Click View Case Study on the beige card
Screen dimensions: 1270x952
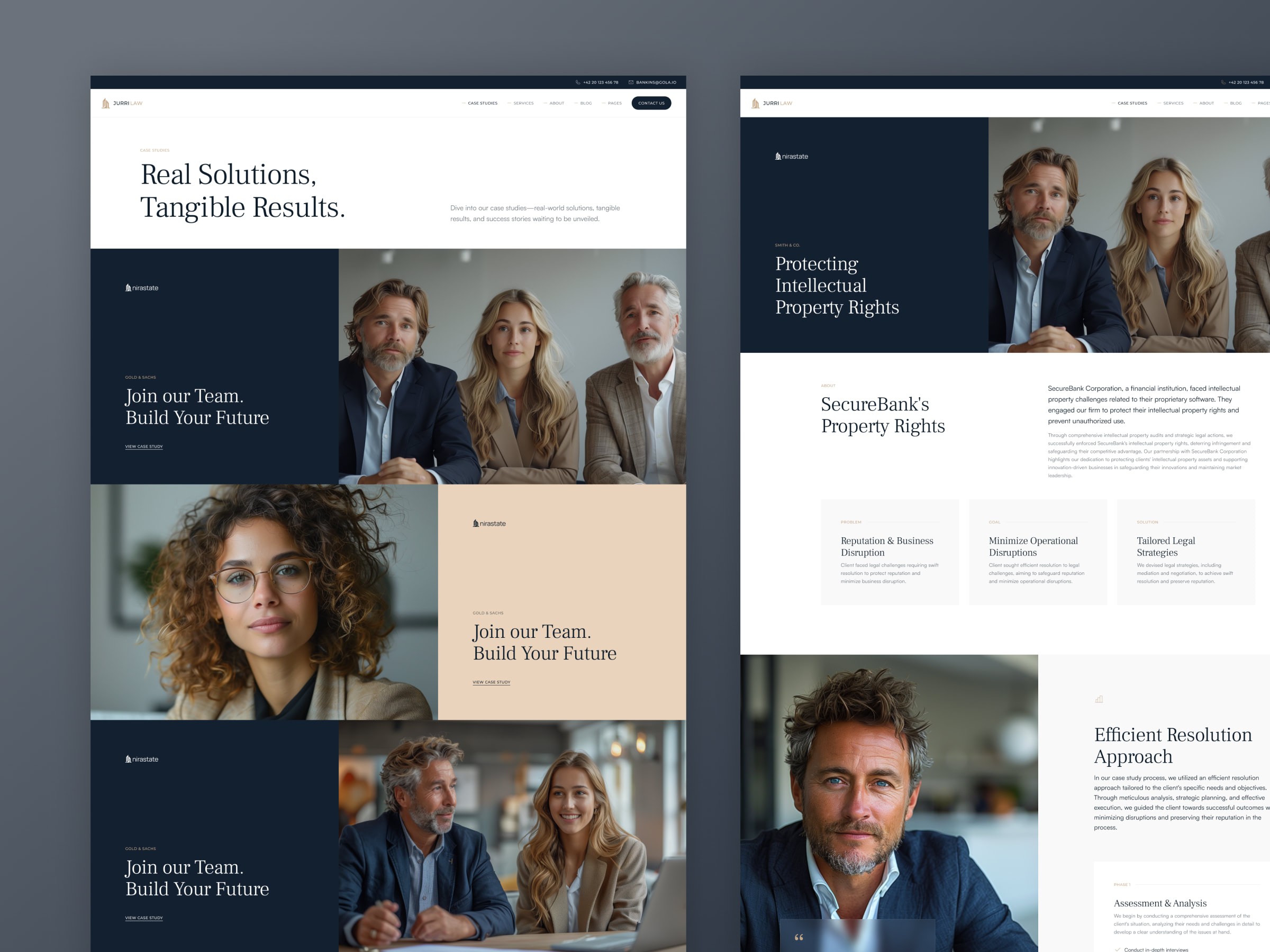pyautogui.click(x=491, y=682)
